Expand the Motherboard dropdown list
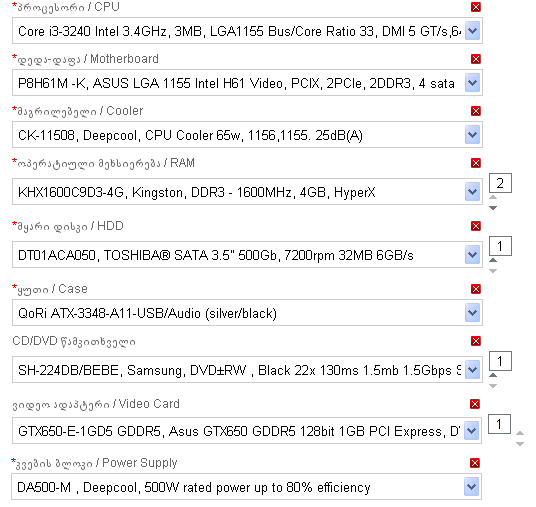Screen dimensions: 536x507 point(472,83)
